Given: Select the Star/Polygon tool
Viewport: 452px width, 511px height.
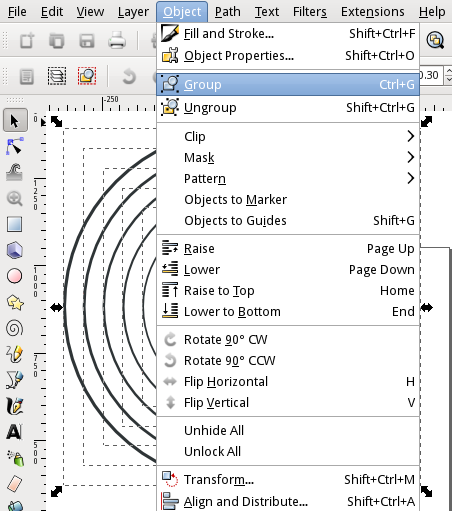Looking at the screenshot, I should click(x=15, y=303).
